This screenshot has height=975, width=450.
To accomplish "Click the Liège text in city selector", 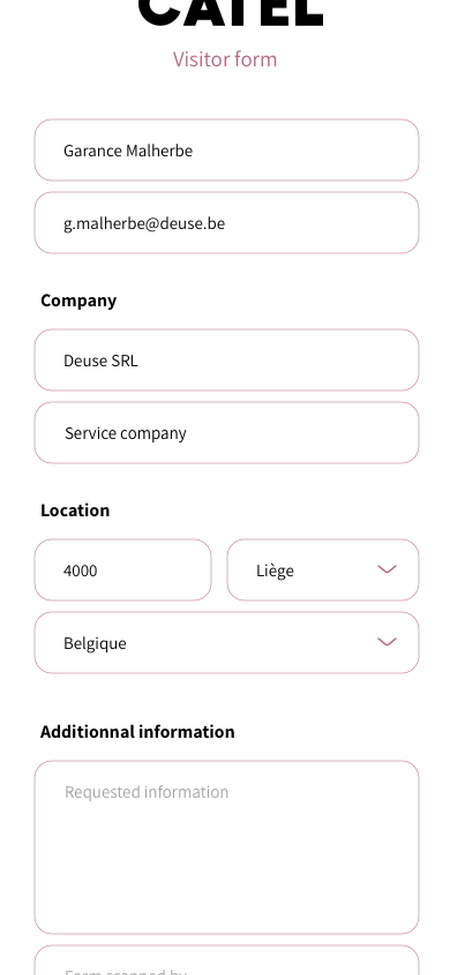I will [275, 570].
